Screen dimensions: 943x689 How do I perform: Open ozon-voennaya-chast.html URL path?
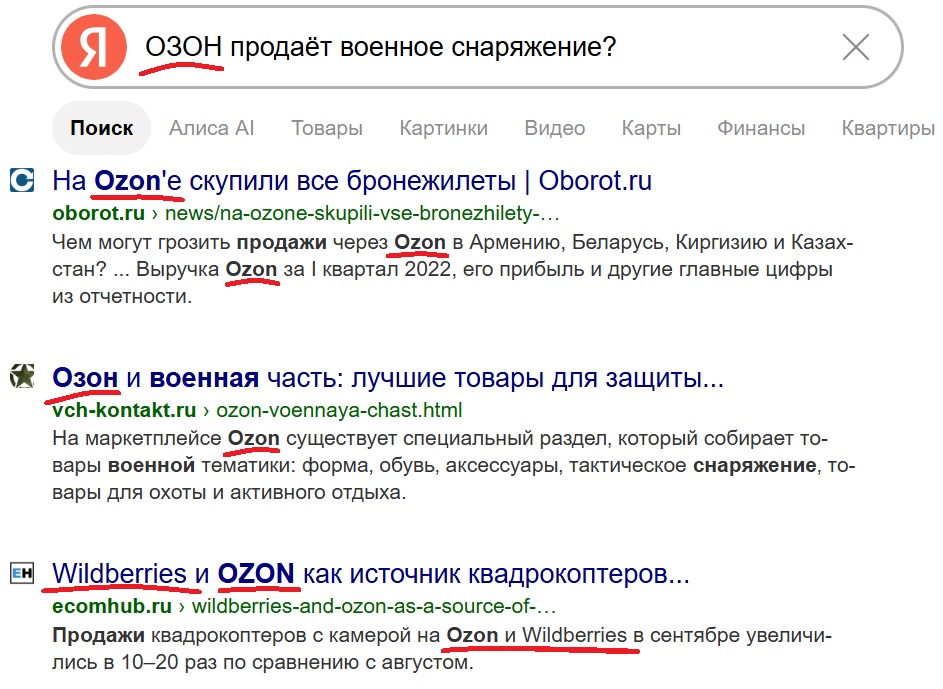click(339, 410)
